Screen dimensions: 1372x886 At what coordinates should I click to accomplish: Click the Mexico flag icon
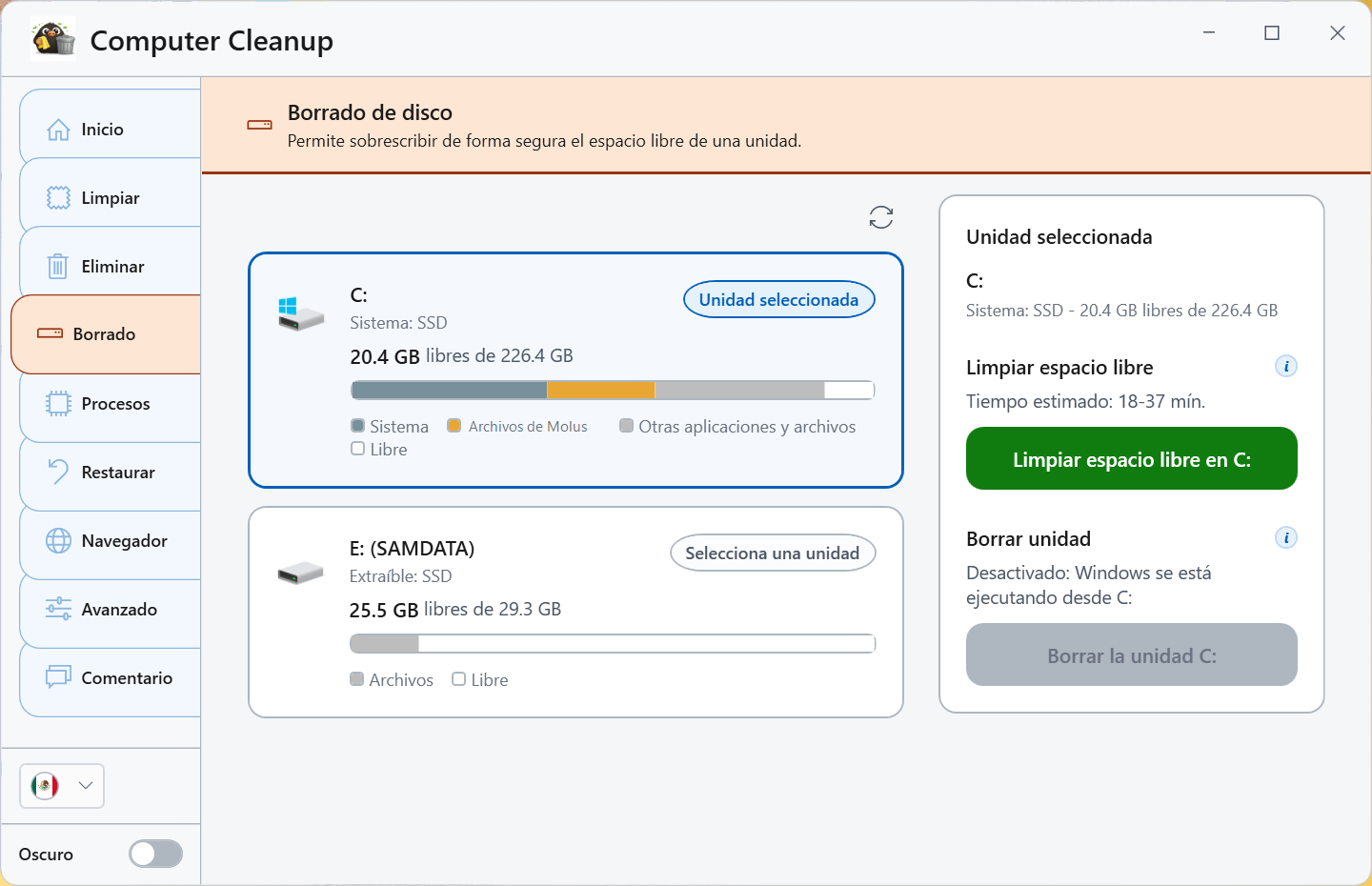pyautogui.click(x=45, y=786)
